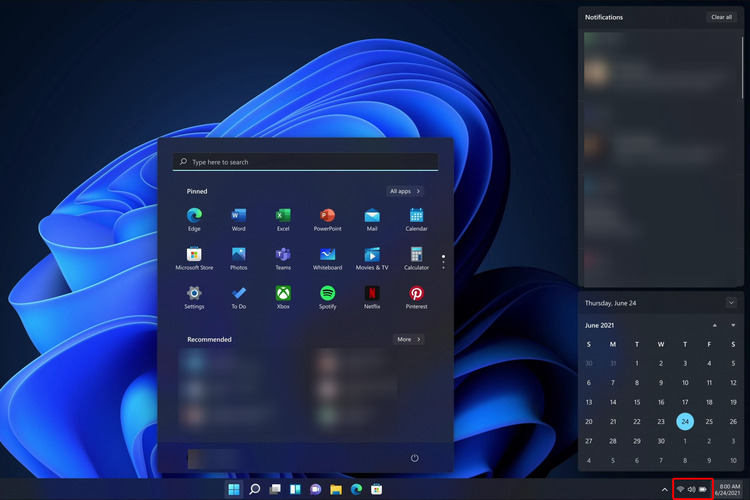Go to previous month using up arrow

click(714, 326)
